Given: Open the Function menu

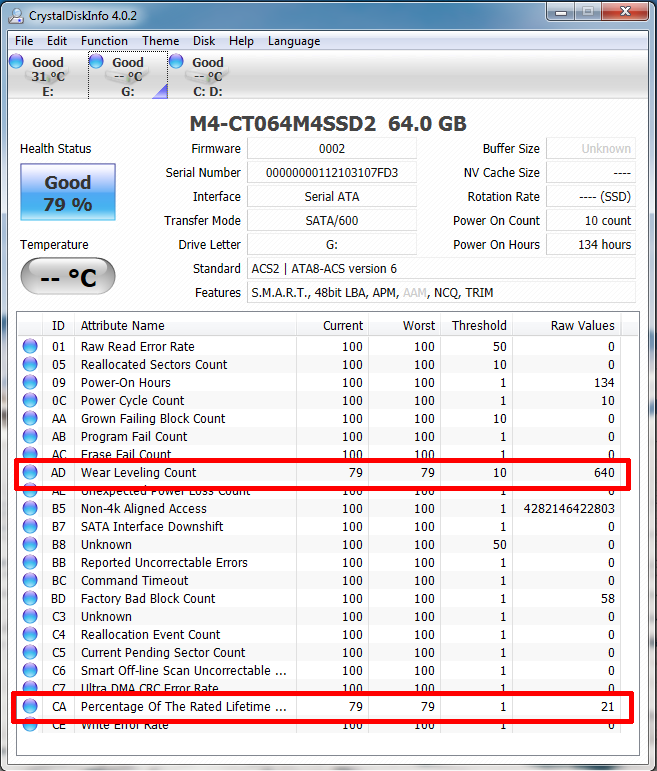Looking at the screenshot, I should [104, 41].
